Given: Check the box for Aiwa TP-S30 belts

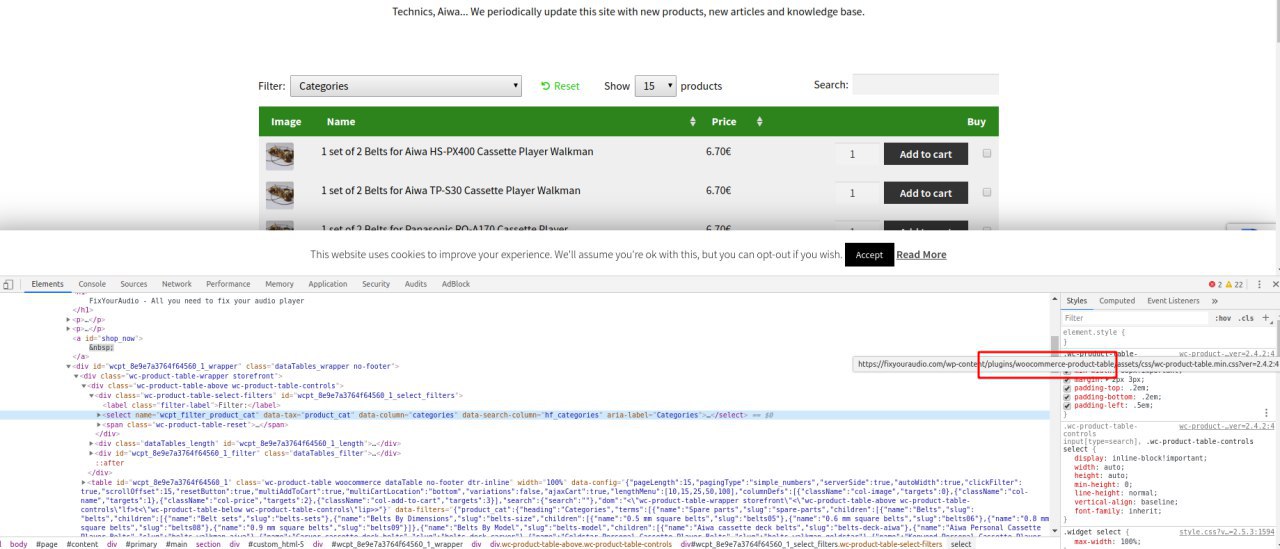Looking at the screenshot, I should click(x=987, y=192).
